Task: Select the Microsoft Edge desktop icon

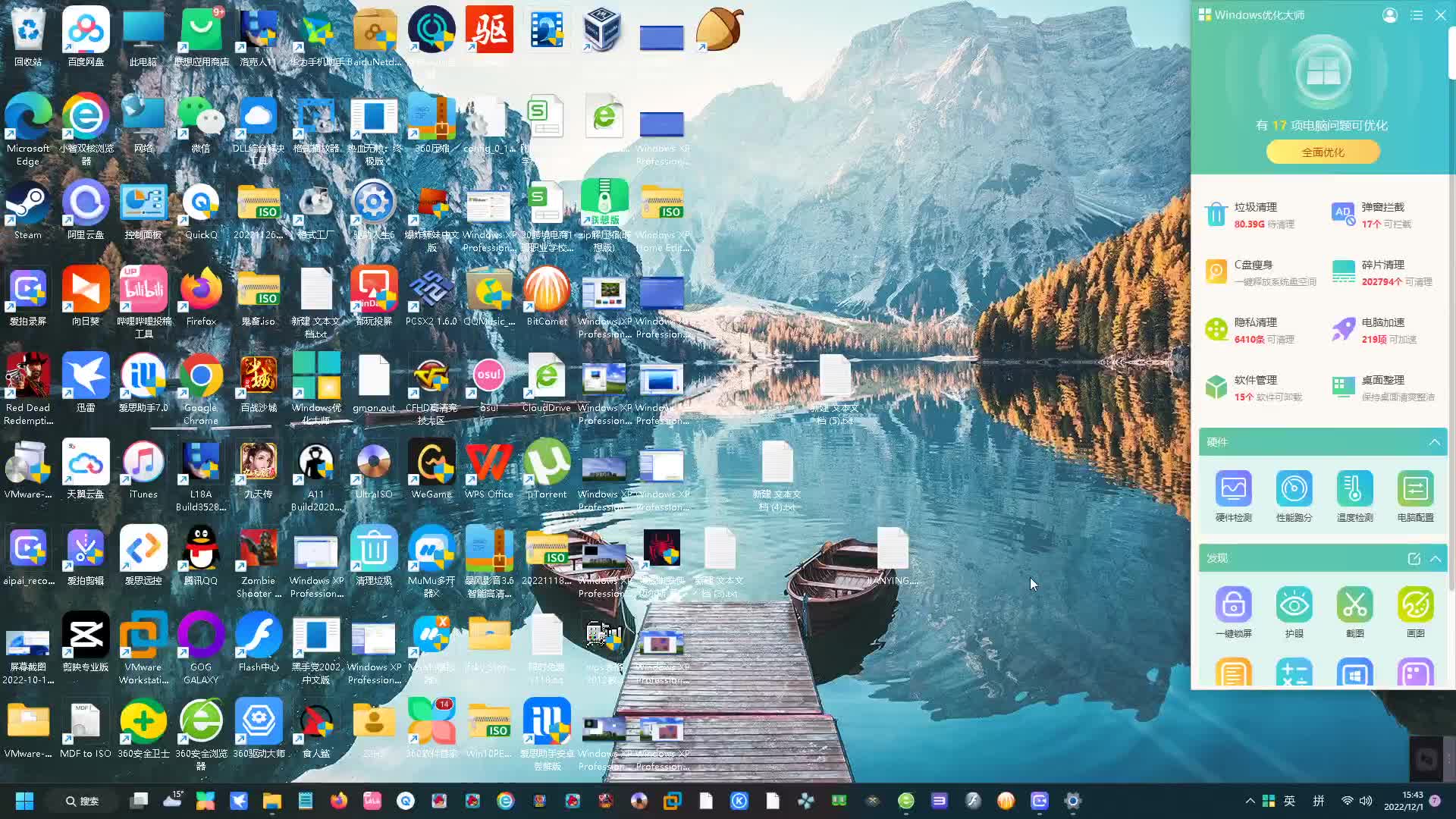Action: (x=28, y=130)
